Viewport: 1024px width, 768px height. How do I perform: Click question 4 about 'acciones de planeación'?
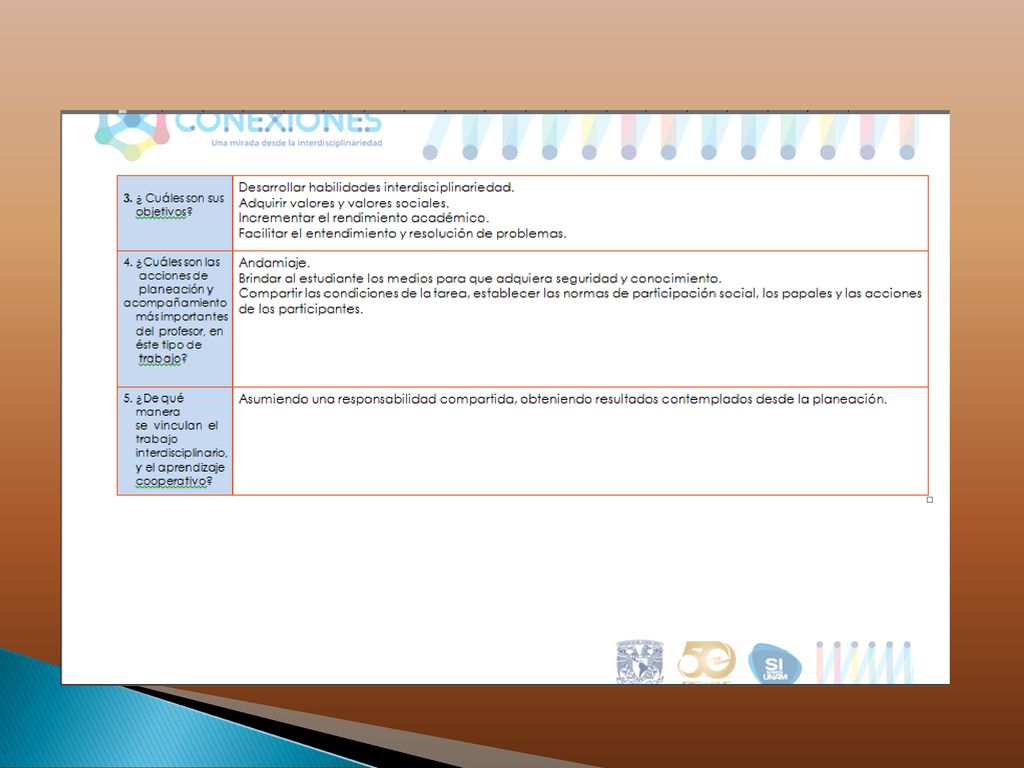point(175,310)
